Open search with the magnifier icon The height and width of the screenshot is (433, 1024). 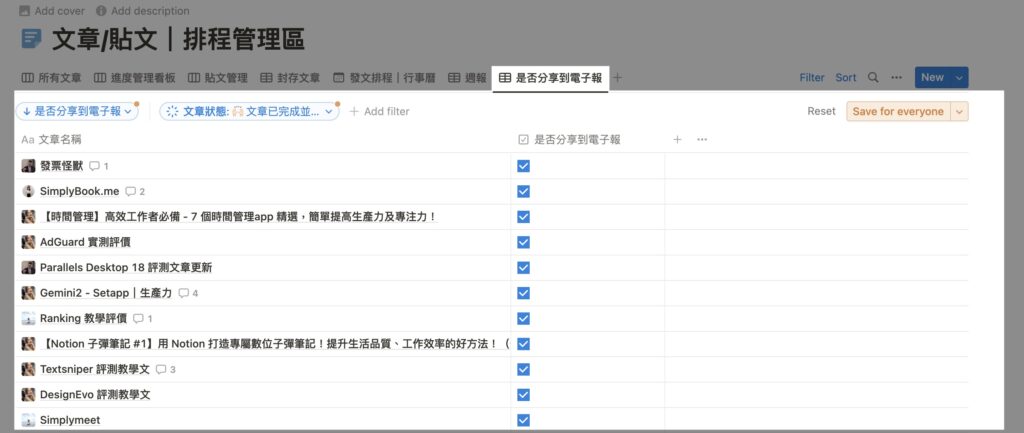(x=873, y=78)
